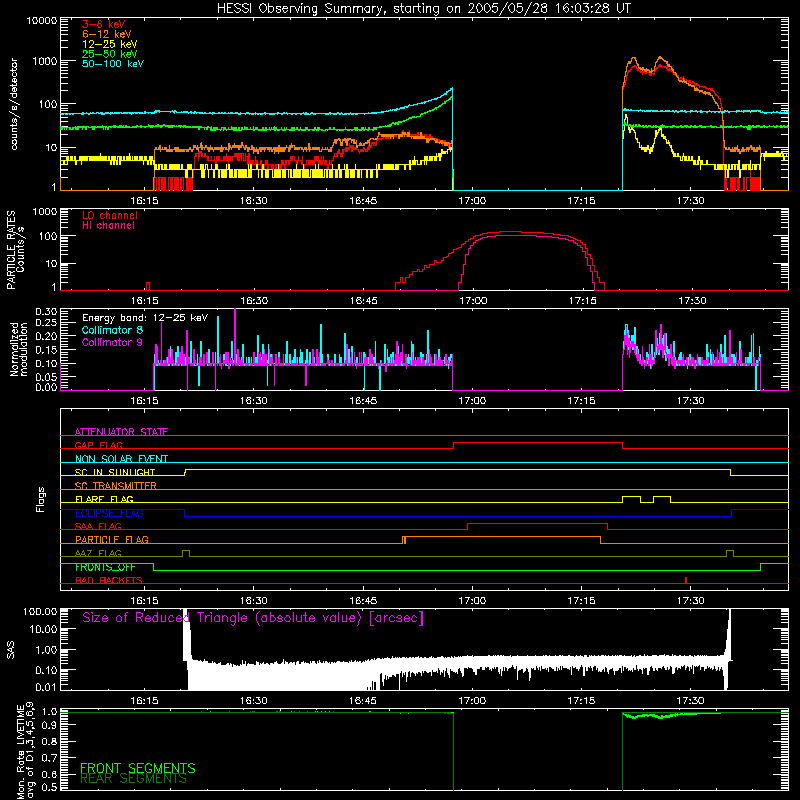Click the 'PARTICLE_FLAG' label
The height and width of the screenshot is (800, 800).
112,540
